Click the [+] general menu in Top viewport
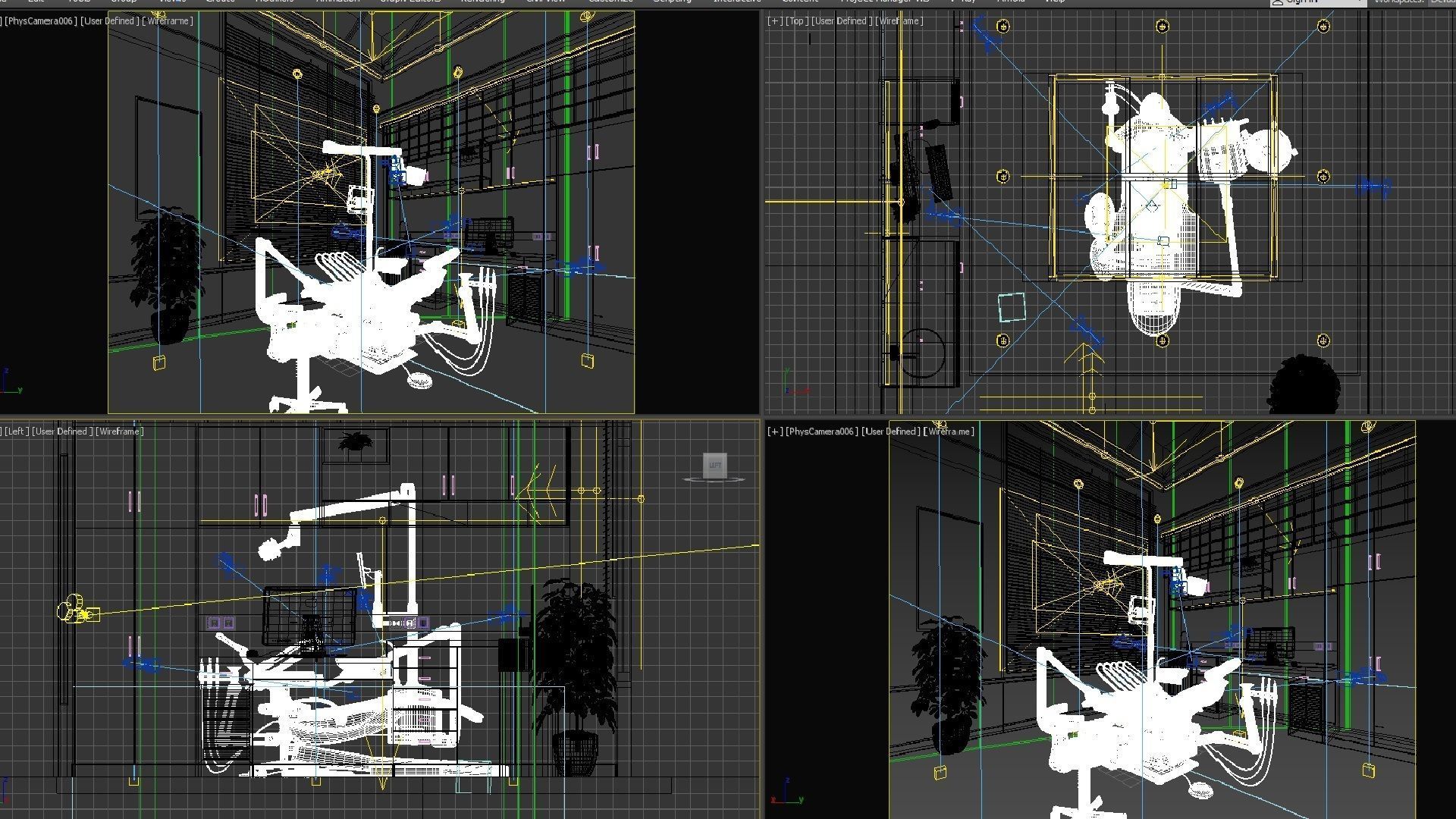 (775, 21)
